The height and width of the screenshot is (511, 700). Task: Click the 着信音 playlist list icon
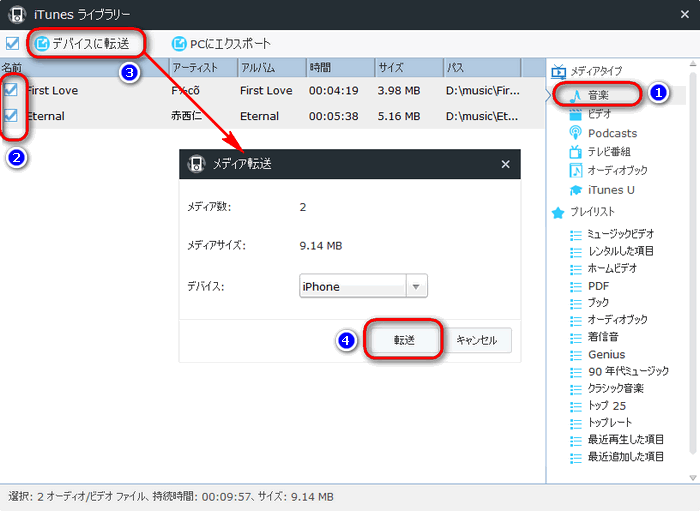tap(576, 338)
